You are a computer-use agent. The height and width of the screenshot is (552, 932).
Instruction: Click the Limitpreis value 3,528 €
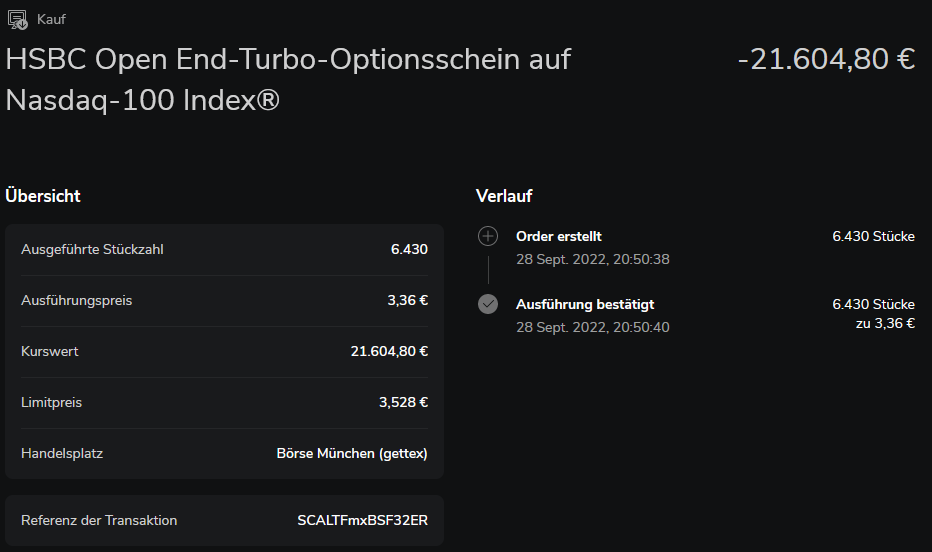click(403, 402)
